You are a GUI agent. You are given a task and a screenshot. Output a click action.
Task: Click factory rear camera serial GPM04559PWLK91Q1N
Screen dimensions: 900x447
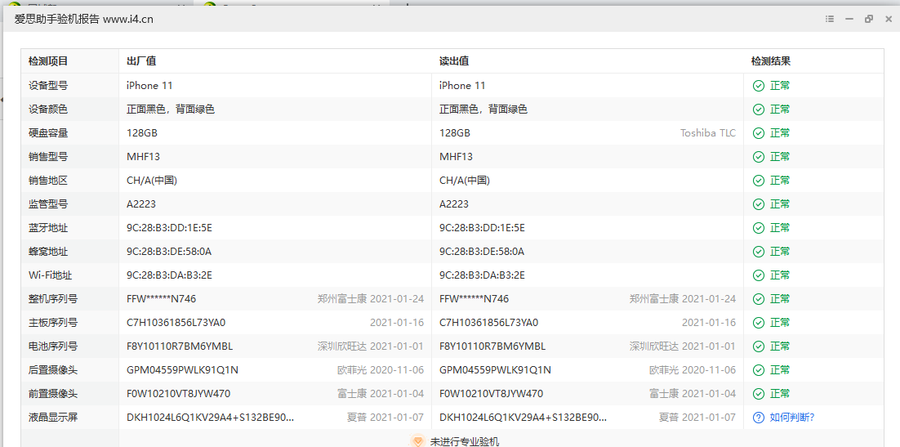tap(182, 370)
